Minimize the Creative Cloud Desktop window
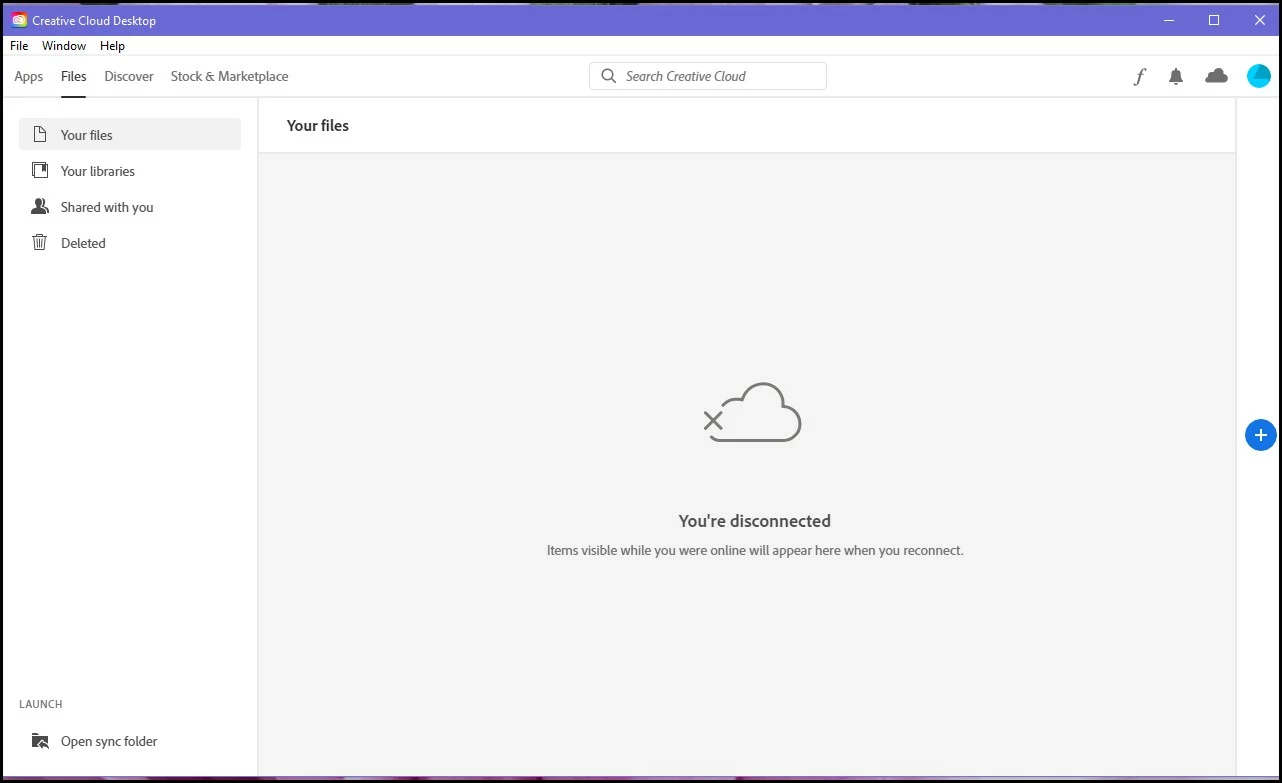1282x783 pixels. [x=1168, y=20]
